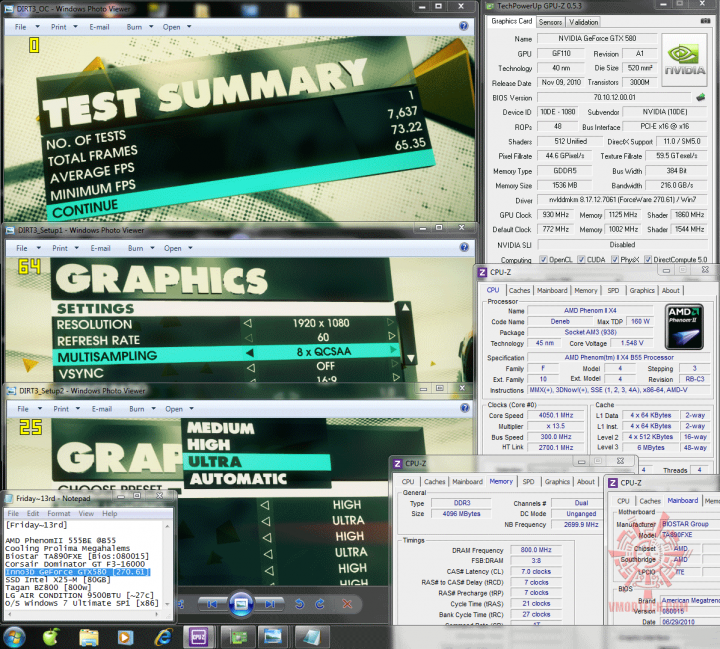Go to next photo in Photo Viewer
Screen dimensions: 720x649
[270, 604]
